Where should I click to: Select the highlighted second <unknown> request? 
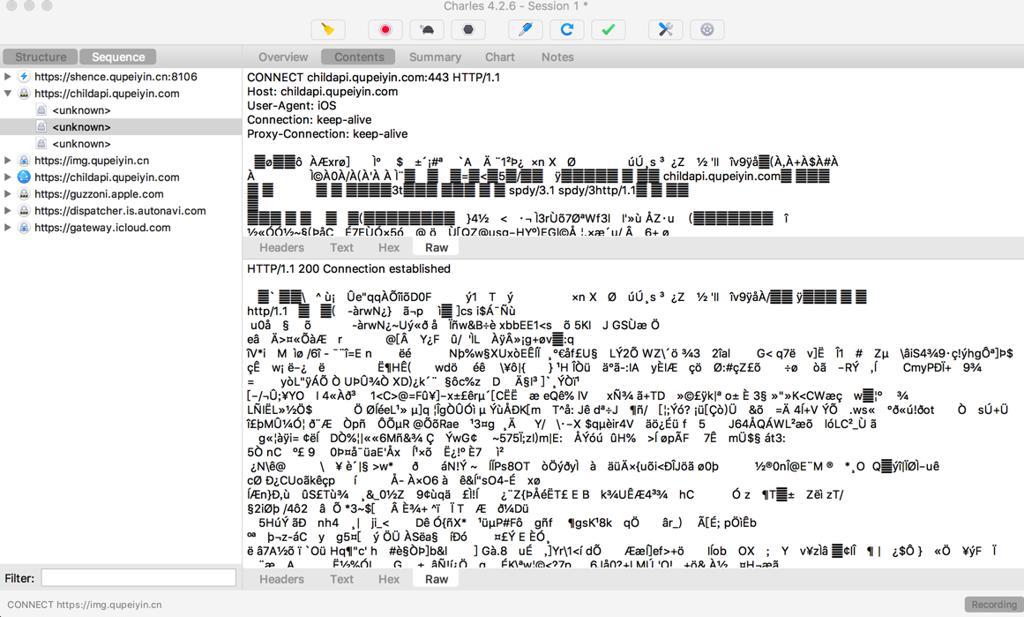click(x=121, y=127)
